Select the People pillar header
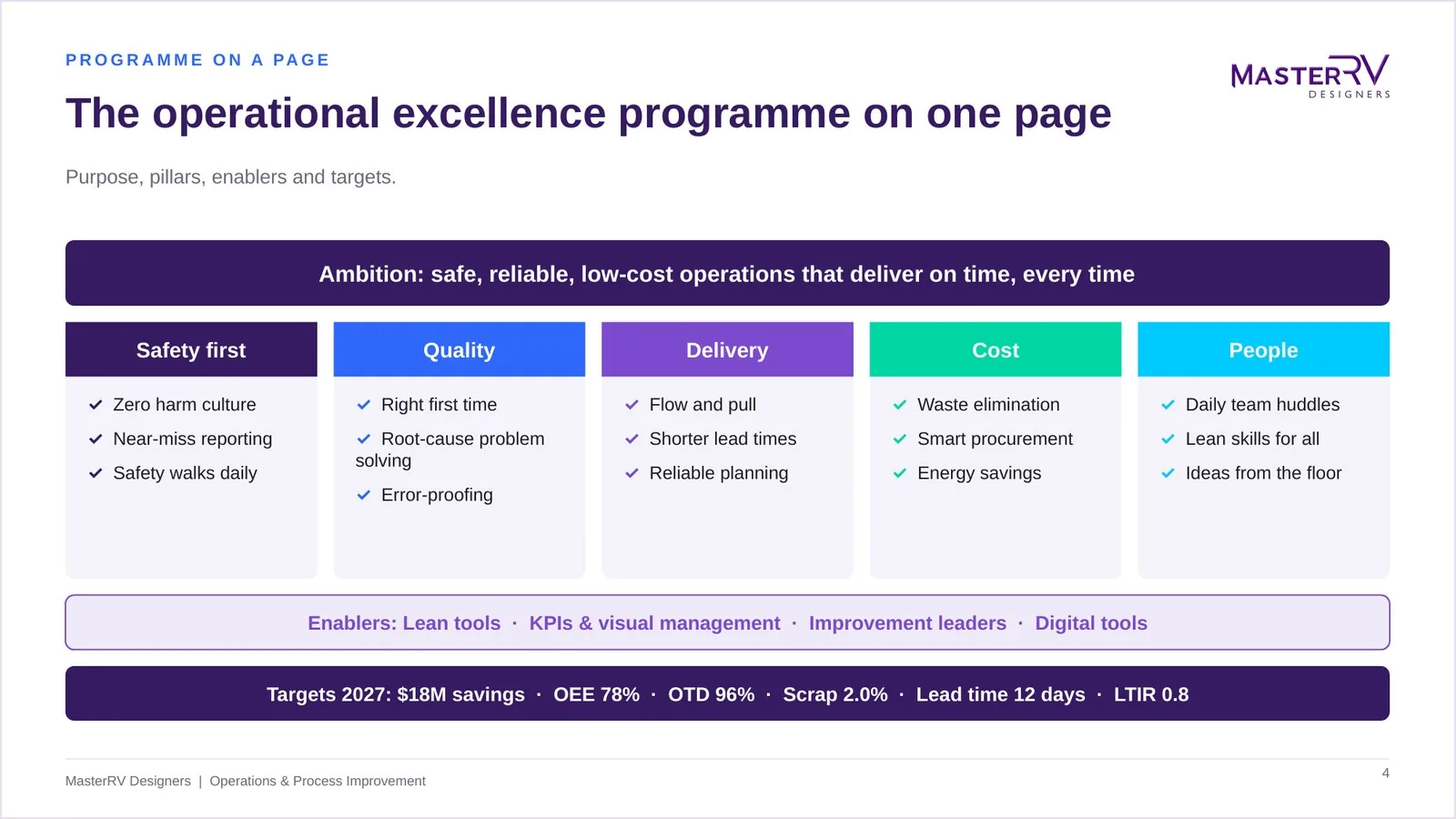This screenshot has width=1456, height=819. click(1263, 349)
